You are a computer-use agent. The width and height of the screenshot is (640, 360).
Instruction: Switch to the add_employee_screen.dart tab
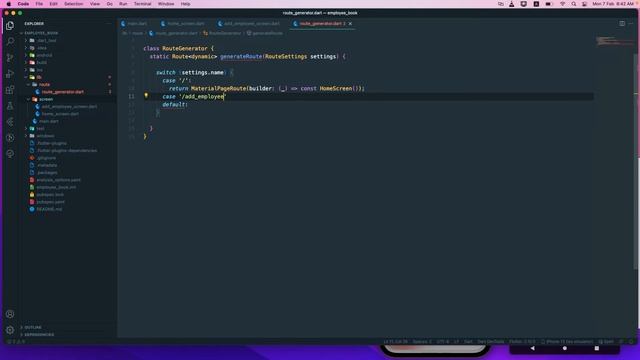pyautogui.click(x=249, y=24)
